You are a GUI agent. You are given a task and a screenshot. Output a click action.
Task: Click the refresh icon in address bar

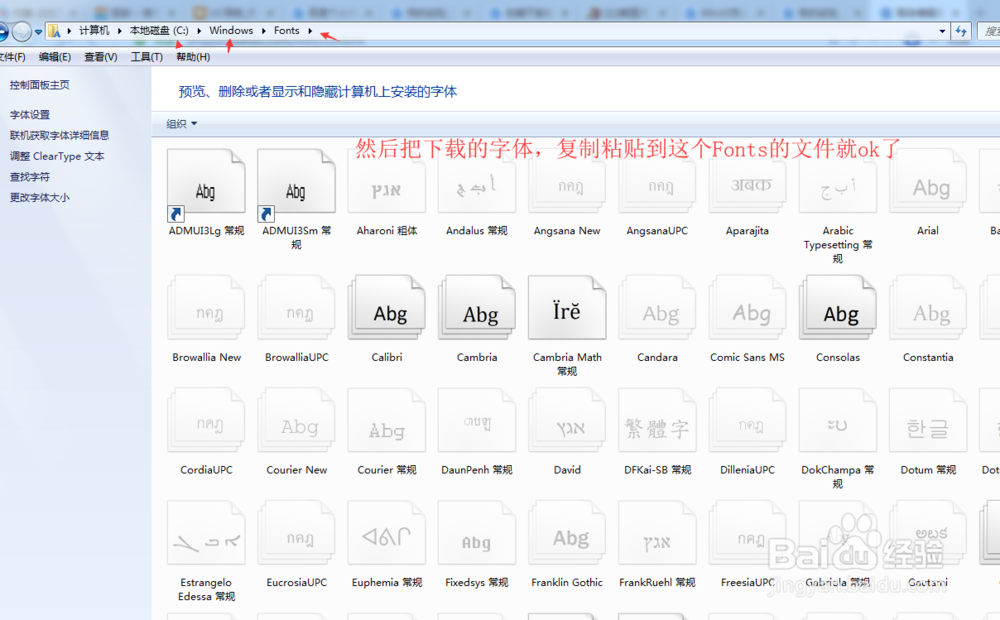[961, 31]
